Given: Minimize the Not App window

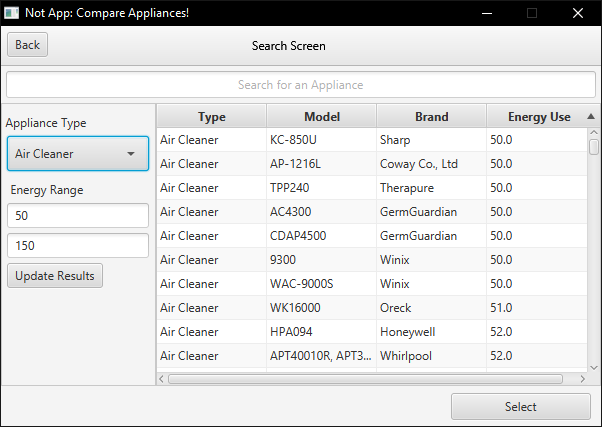Looking at the screenshot, I should [487, 13].
